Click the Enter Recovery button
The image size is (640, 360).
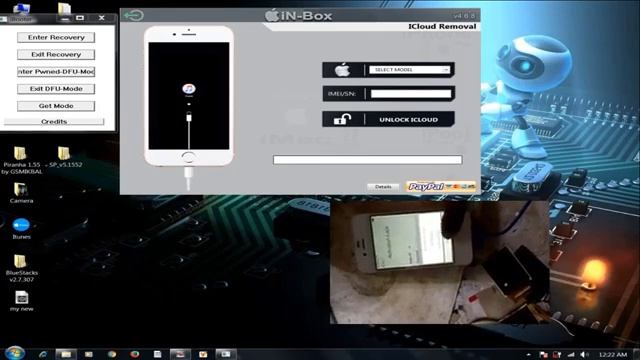pos(56,37)
